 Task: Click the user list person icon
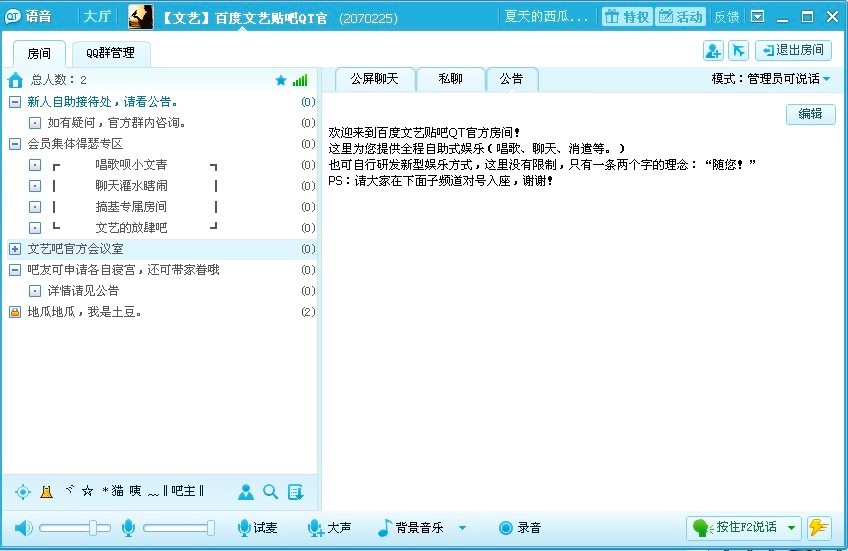coord(246,492)
